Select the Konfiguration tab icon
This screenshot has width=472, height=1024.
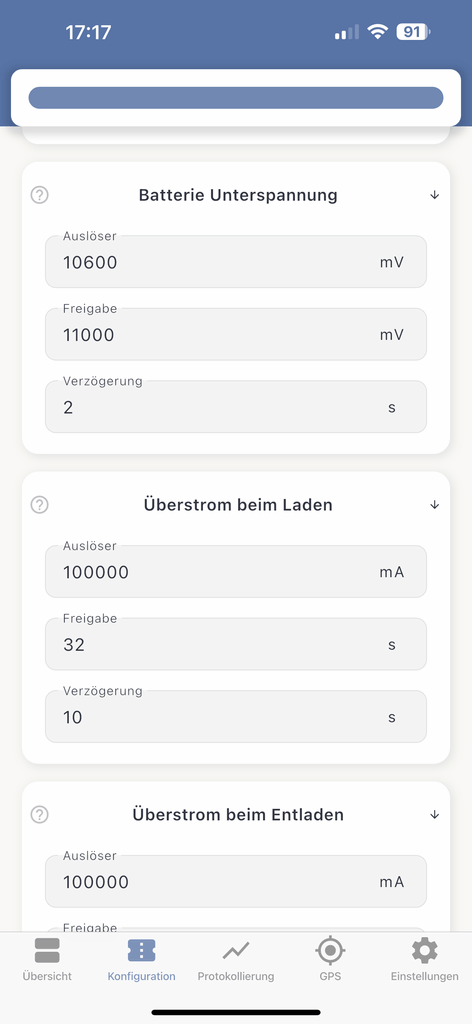pyautogui.click(x=142, y=950)
